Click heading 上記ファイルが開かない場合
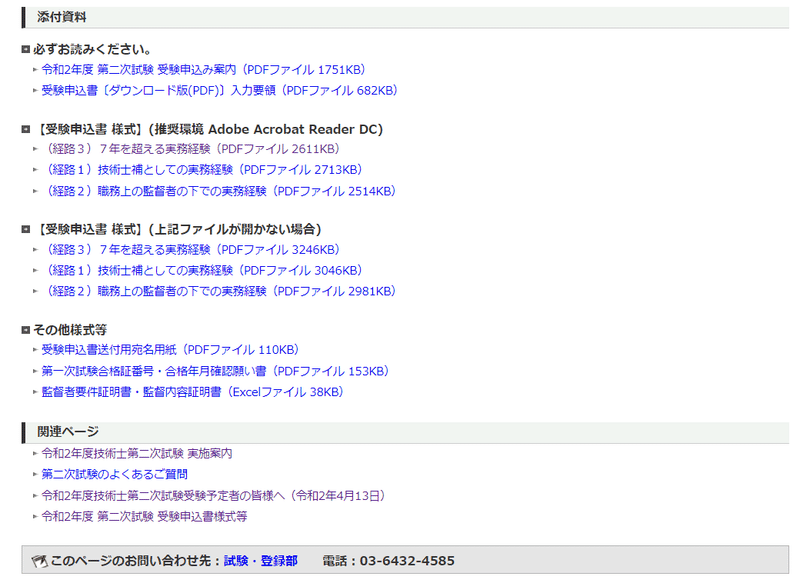The height and width of the screenshot is (583, 800). 179,230
